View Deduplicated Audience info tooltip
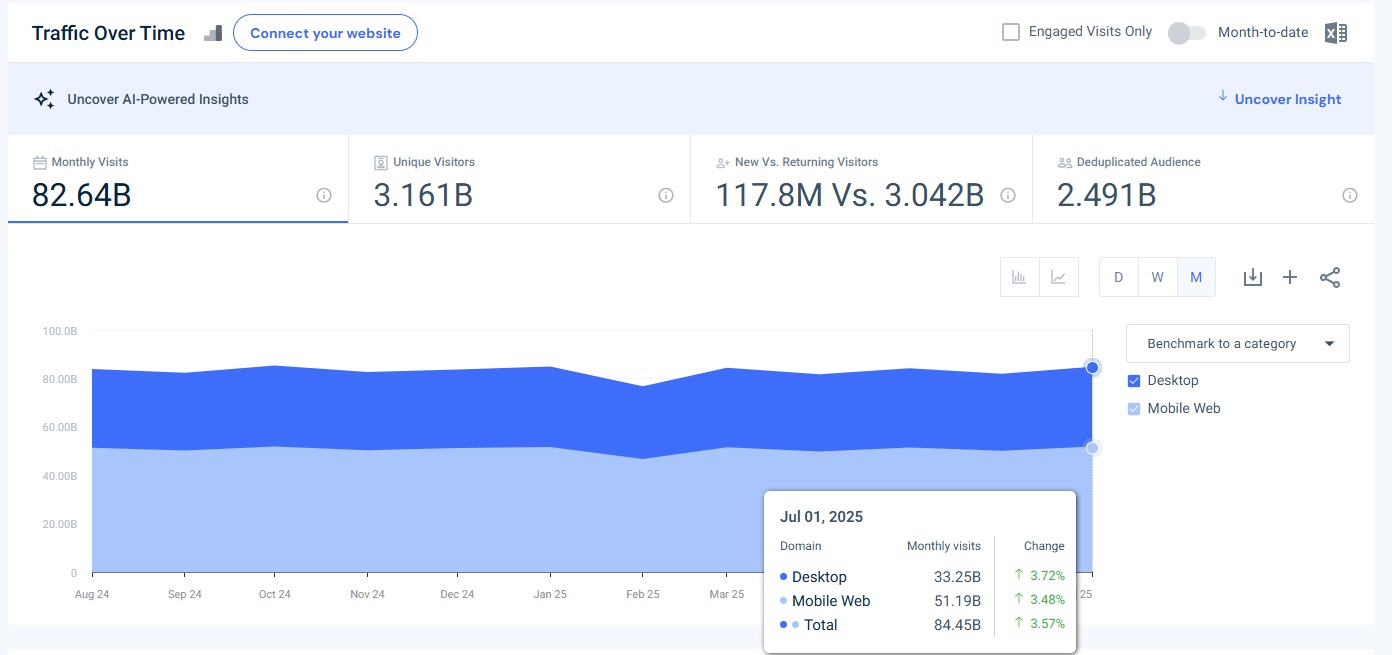Viewport: 1392px width, 655px height. [x=1350, y=196]
